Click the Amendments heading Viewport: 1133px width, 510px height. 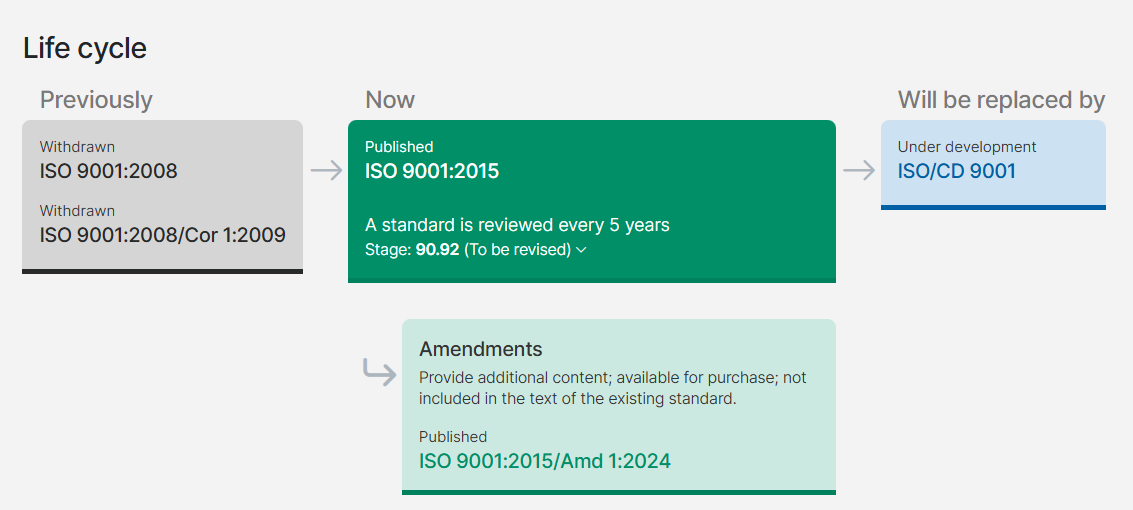(x=481, y=349)
